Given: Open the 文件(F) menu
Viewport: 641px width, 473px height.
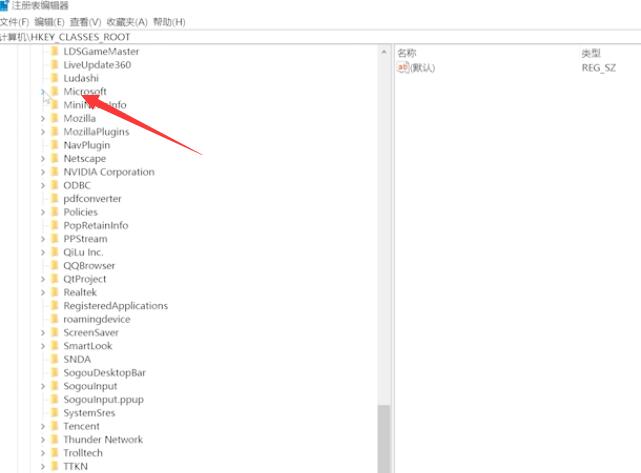Looking at the screenshot, I should [x=14, y=22].
